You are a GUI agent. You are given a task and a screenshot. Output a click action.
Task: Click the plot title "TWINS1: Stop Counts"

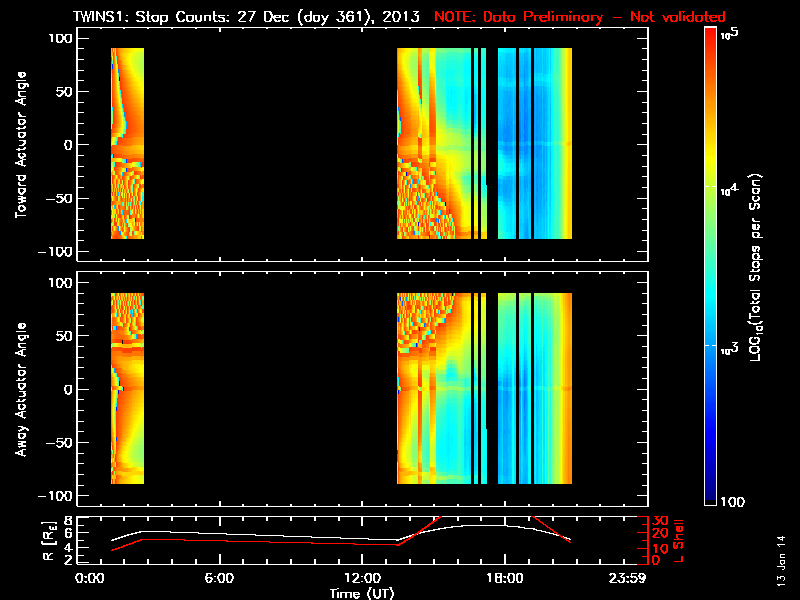(x=152, y=17)
